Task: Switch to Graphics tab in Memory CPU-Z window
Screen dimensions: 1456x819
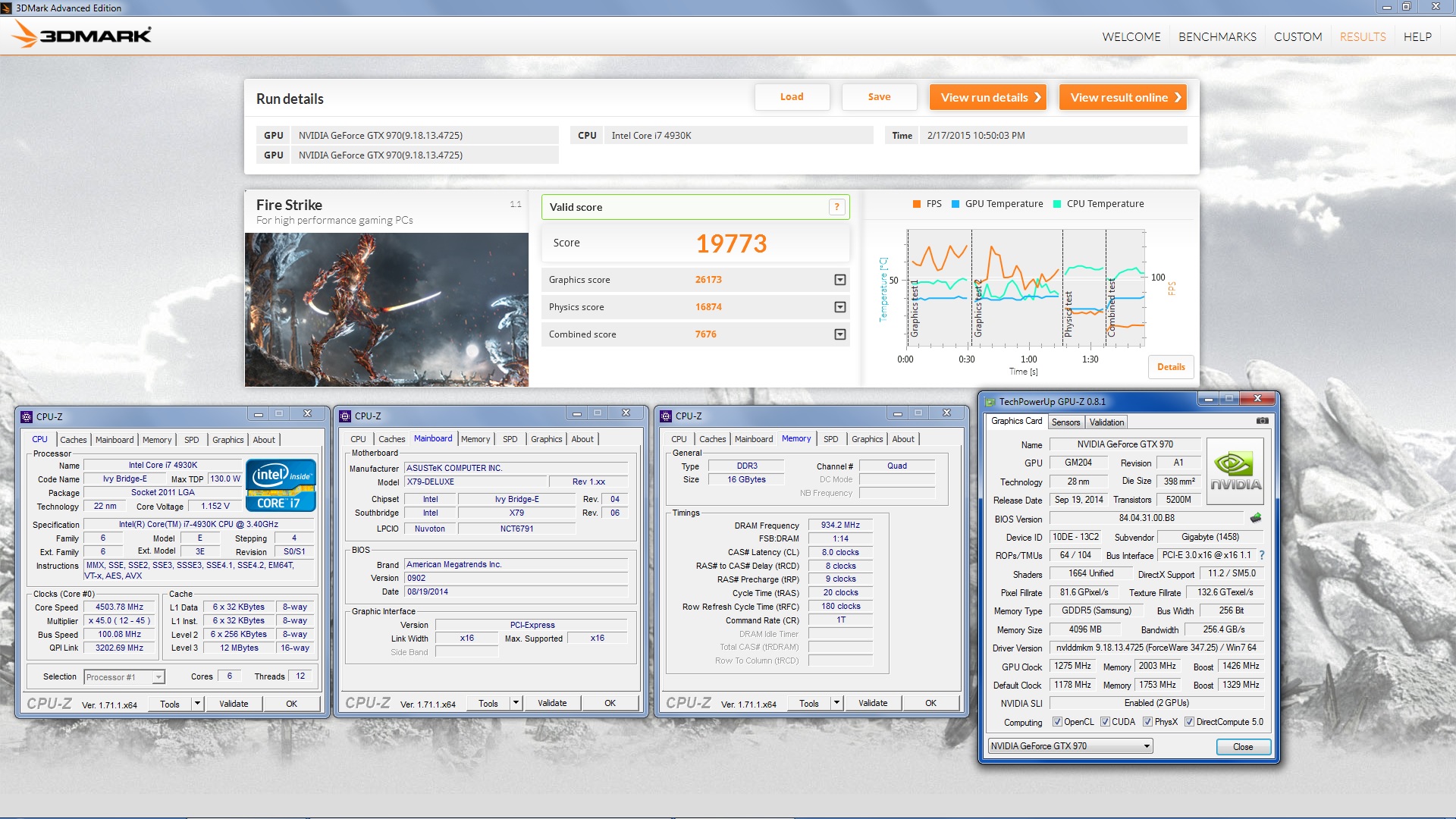Action: [x=867, y=439]
